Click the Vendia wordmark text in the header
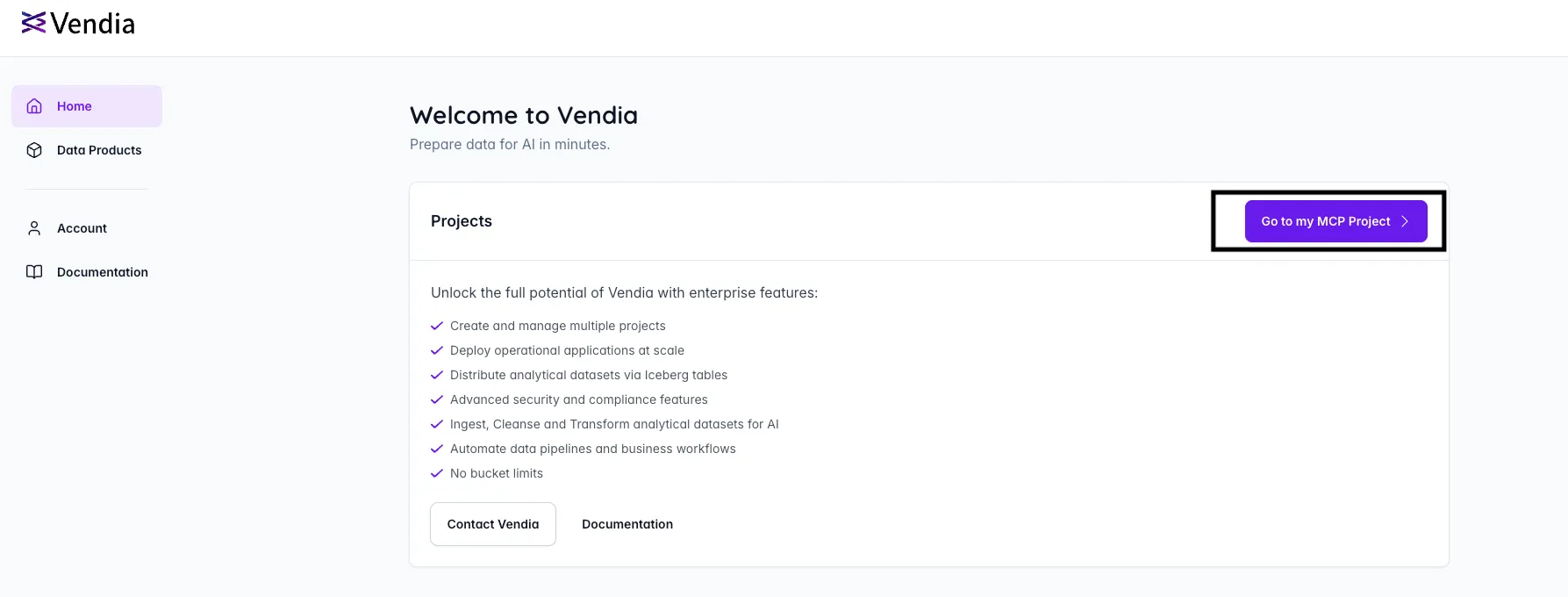Viewport: 1568px width, 597px height. (x=93, y=24)
